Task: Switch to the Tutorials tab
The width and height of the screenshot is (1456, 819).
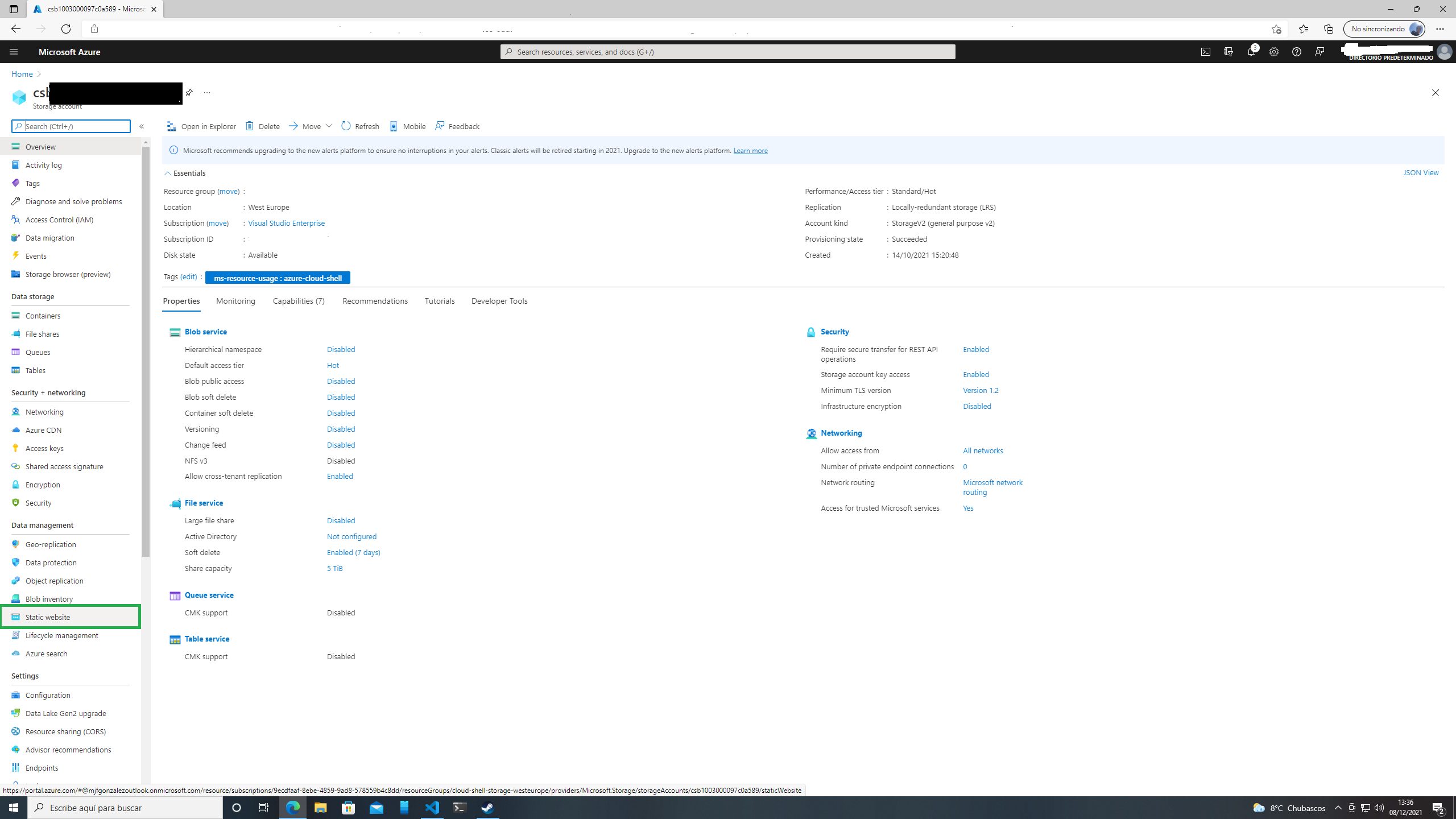Action: tap(440, 301)
